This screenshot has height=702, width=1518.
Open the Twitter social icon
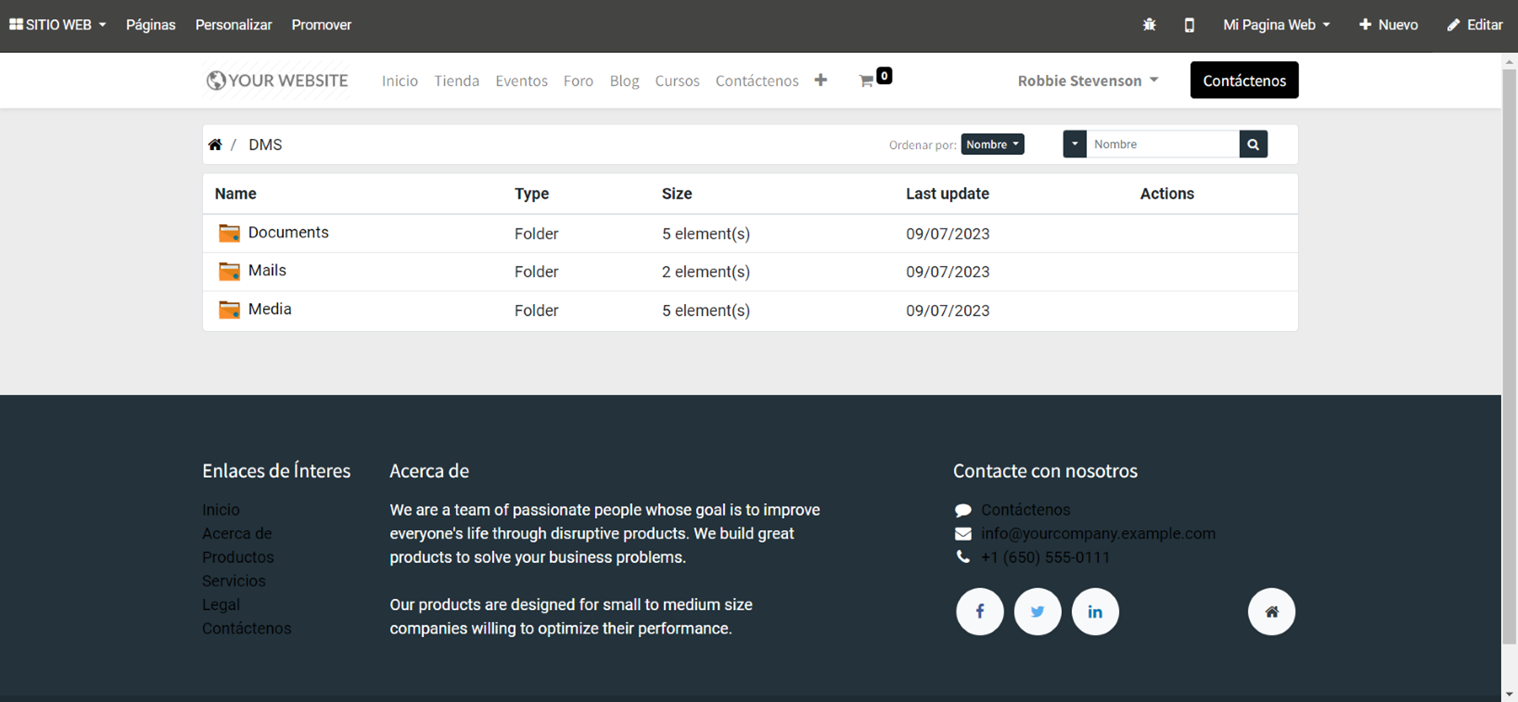point(1037,611)
